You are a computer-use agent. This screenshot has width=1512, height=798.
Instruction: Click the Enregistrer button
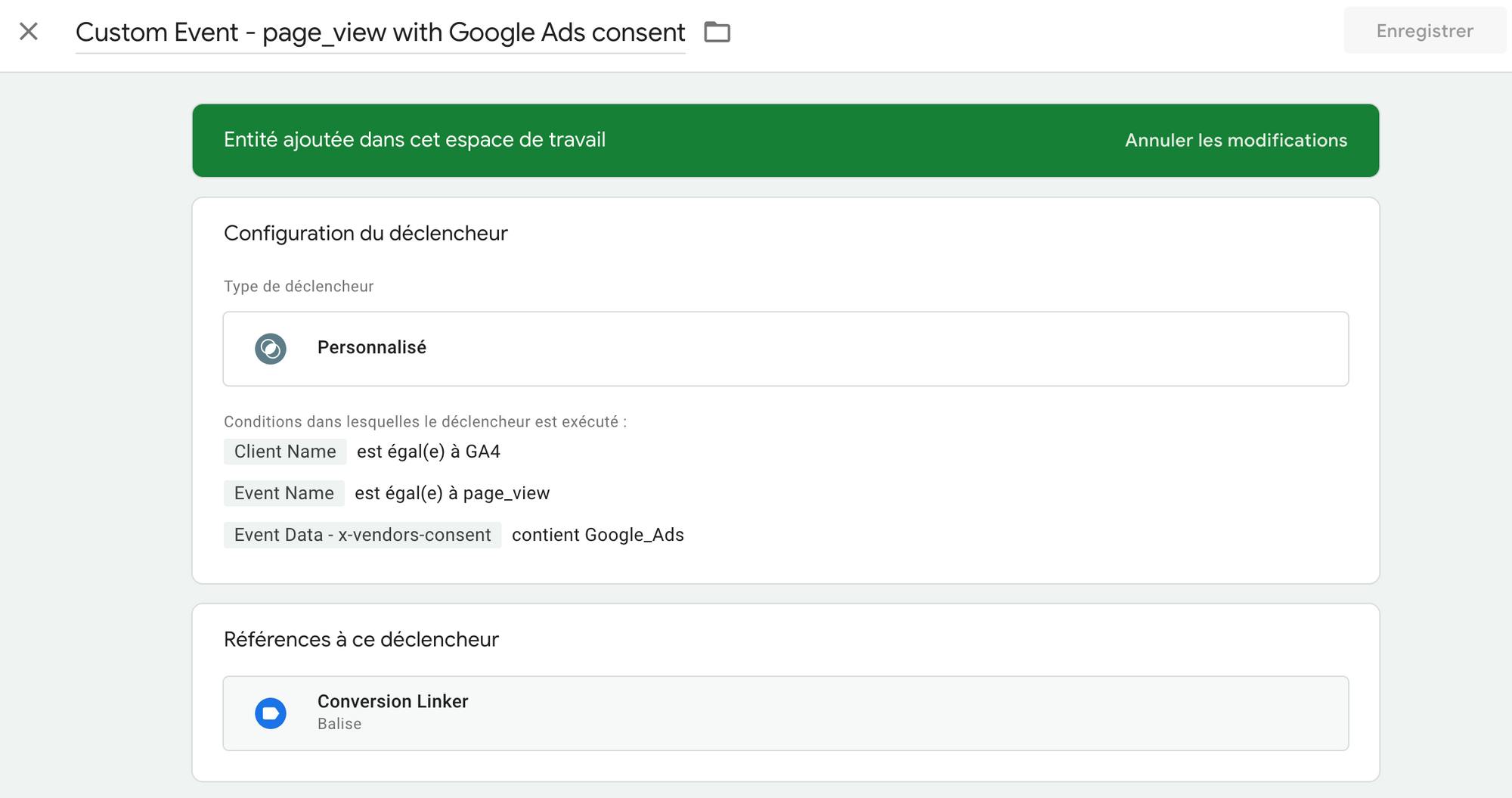[x=1424, y=31]
